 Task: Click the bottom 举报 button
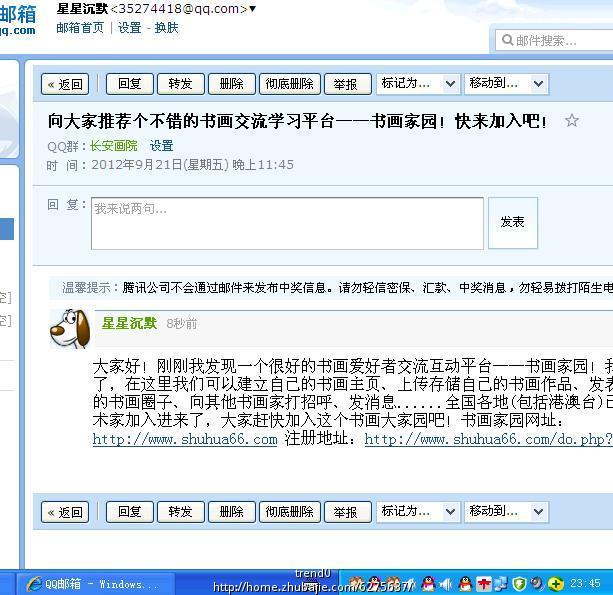click(348, 512)
